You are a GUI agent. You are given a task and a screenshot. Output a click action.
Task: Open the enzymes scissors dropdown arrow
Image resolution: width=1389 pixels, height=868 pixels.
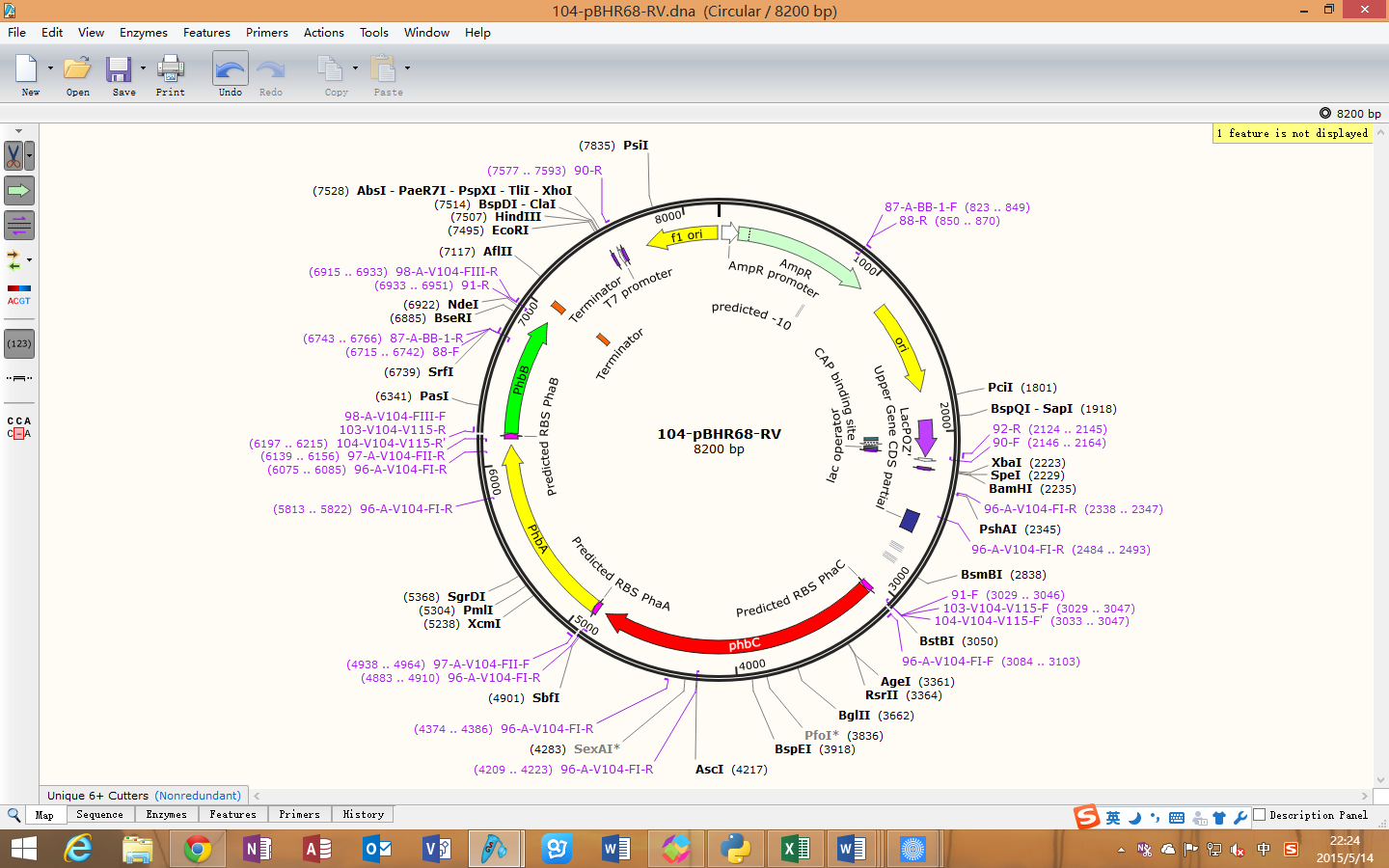(30, 155)
